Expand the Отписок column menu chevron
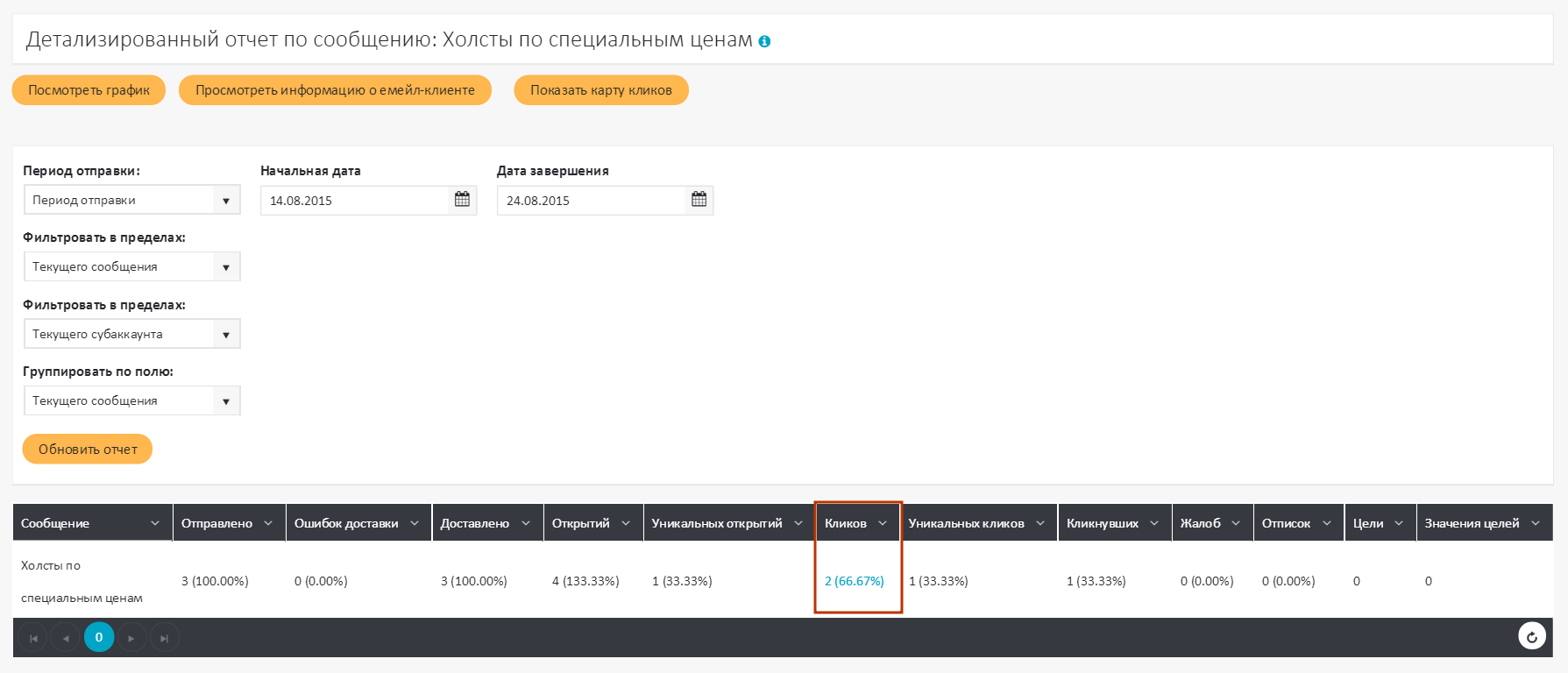 click(1327, 523)
